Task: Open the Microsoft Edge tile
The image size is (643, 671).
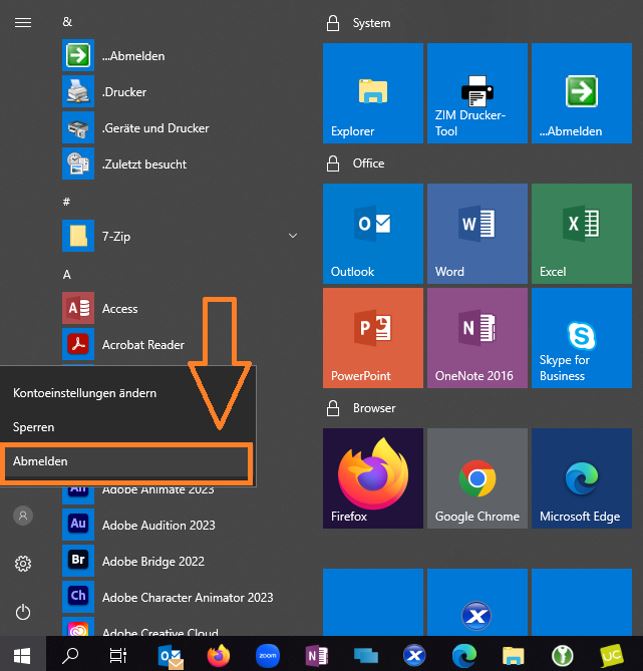Action: point(581,478)
